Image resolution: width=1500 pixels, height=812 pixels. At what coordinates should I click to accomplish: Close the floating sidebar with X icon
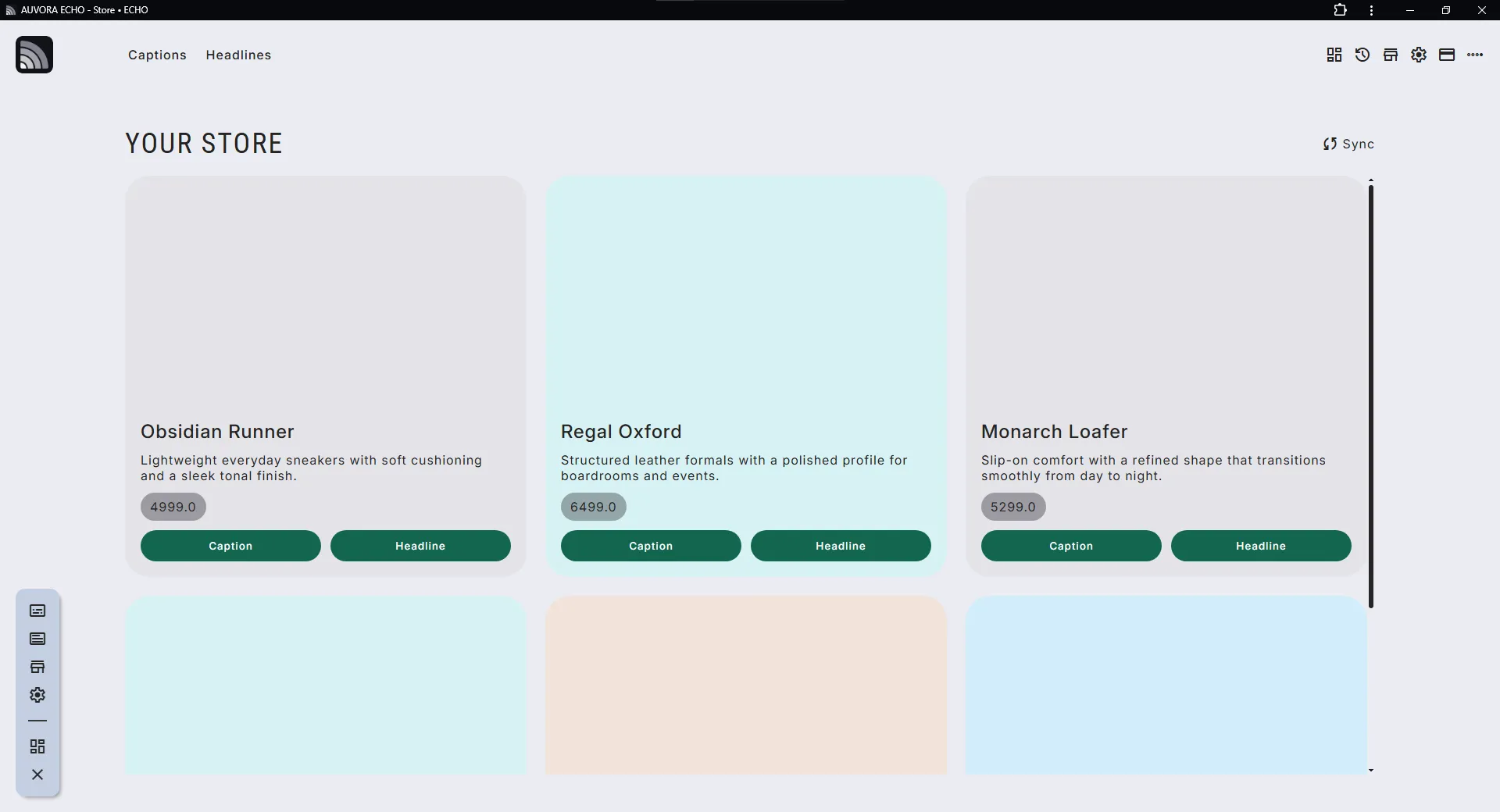click(x=37, y=775)
